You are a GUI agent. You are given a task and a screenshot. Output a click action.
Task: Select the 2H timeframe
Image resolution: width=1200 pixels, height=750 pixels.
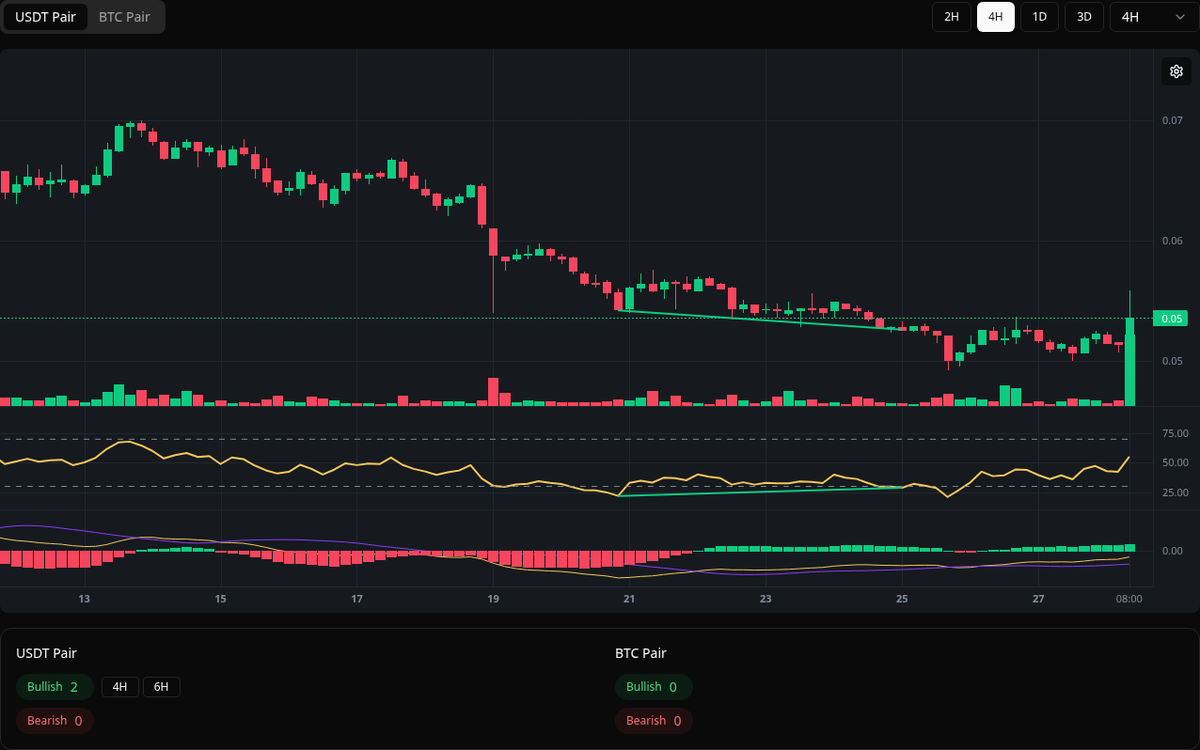(950, 17)
